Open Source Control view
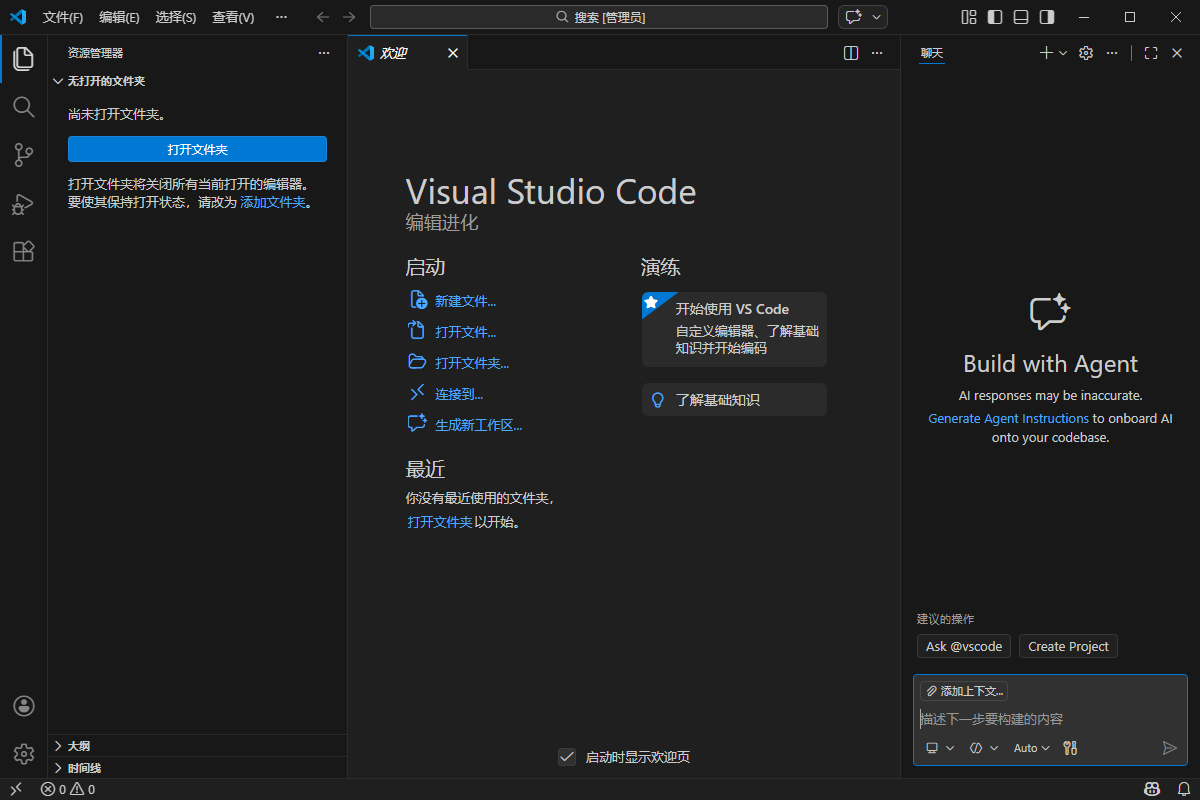The width and height of the screenshot is (1200, 800). click(x=23, y=155)
